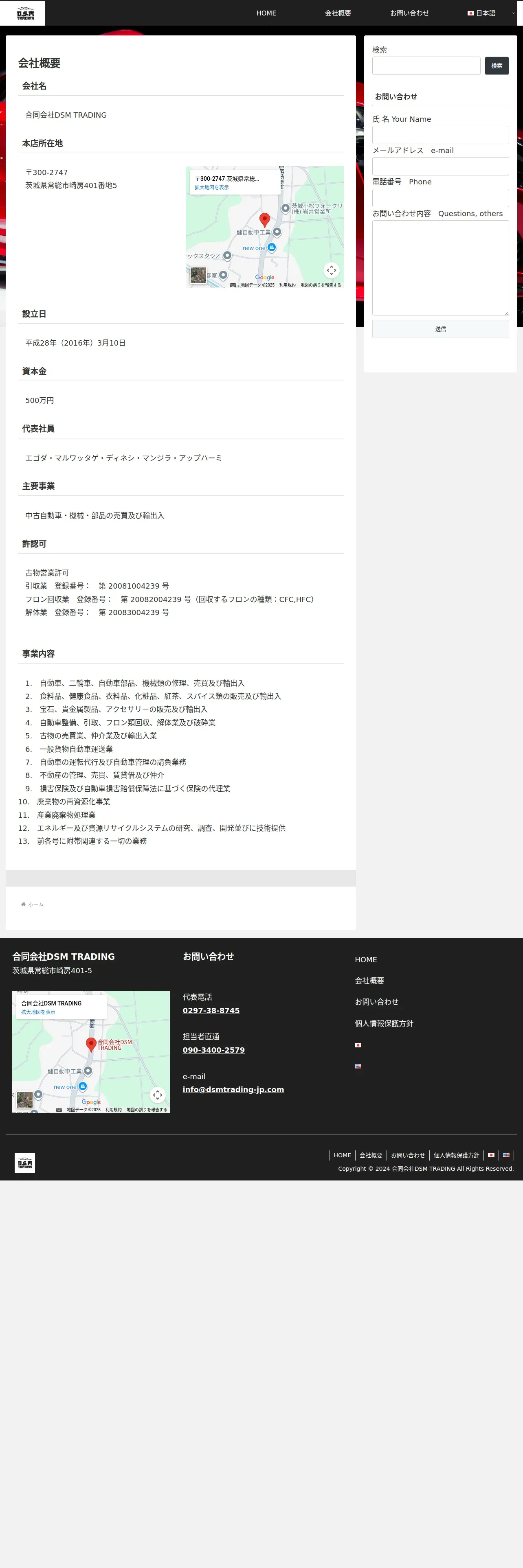This screenshot has height=1568, width=523.
Task: Click 利用規約 link on the address map
Action: coord(288,285)
